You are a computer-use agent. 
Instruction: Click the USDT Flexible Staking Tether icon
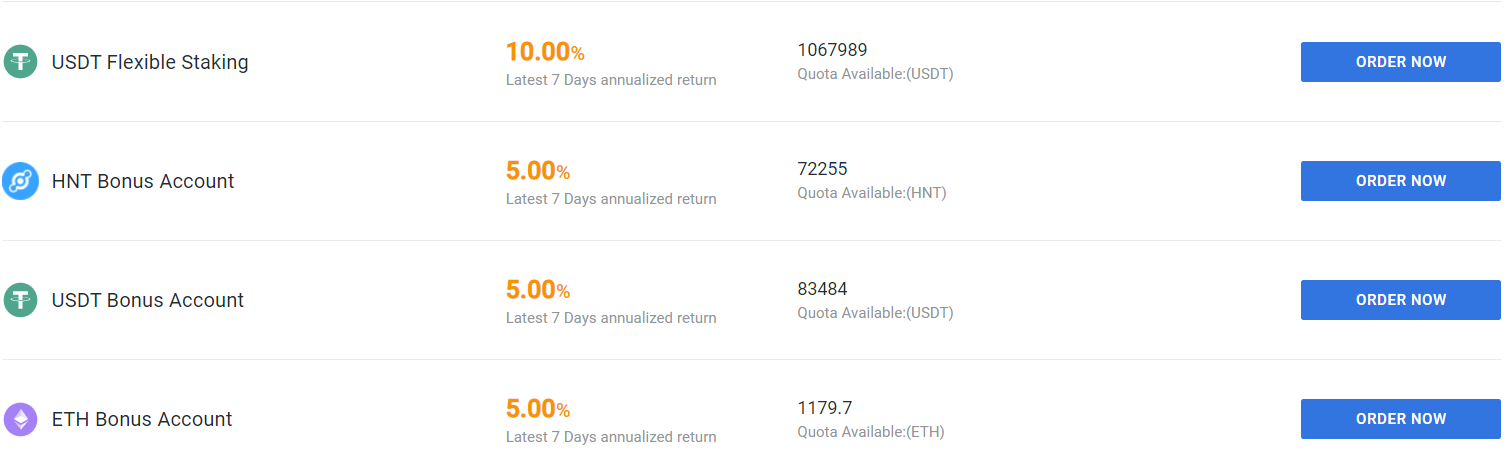[20, 62]
